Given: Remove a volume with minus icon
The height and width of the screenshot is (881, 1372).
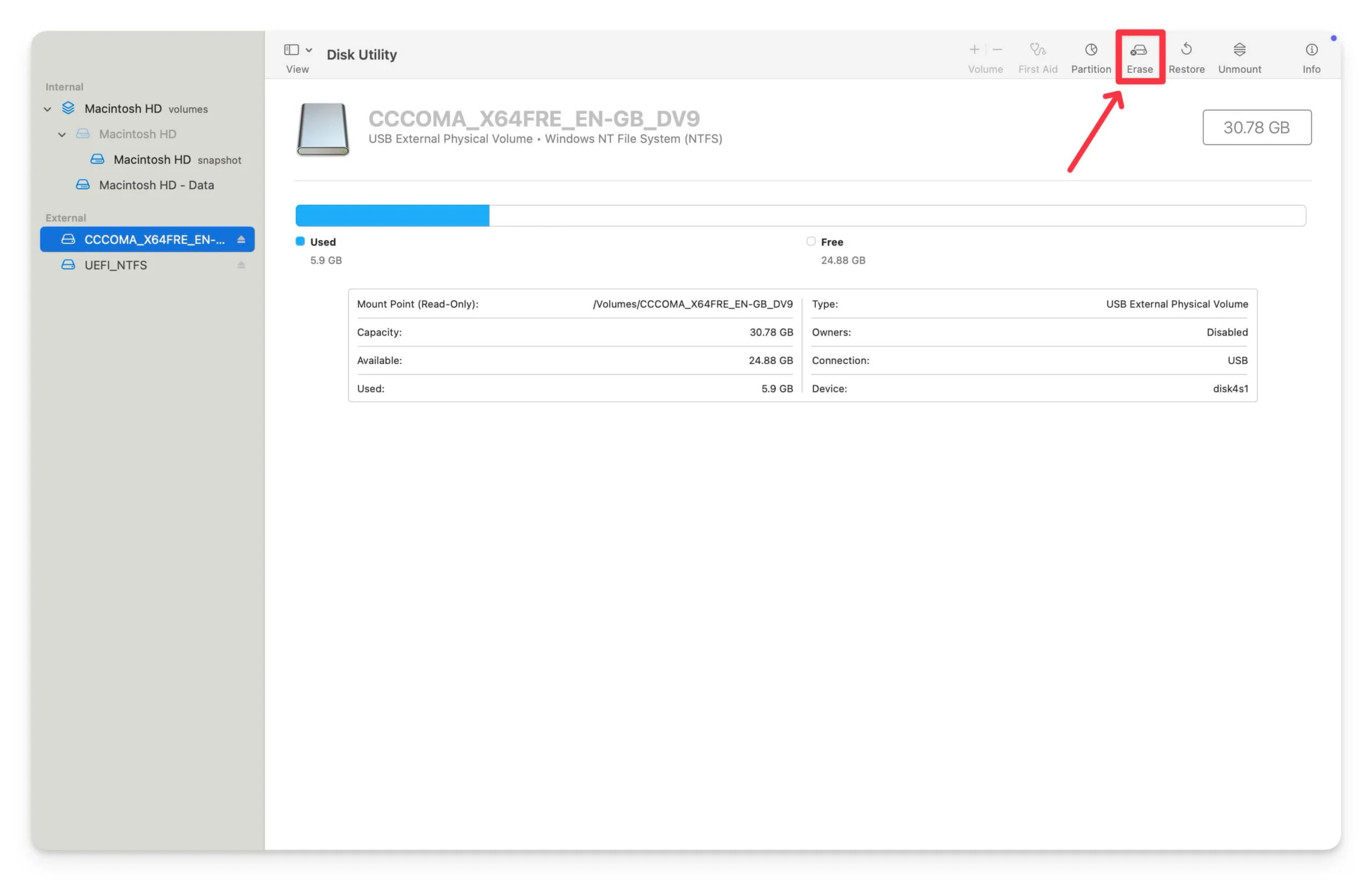Looking at the screenshot, I should coord(997,50).
